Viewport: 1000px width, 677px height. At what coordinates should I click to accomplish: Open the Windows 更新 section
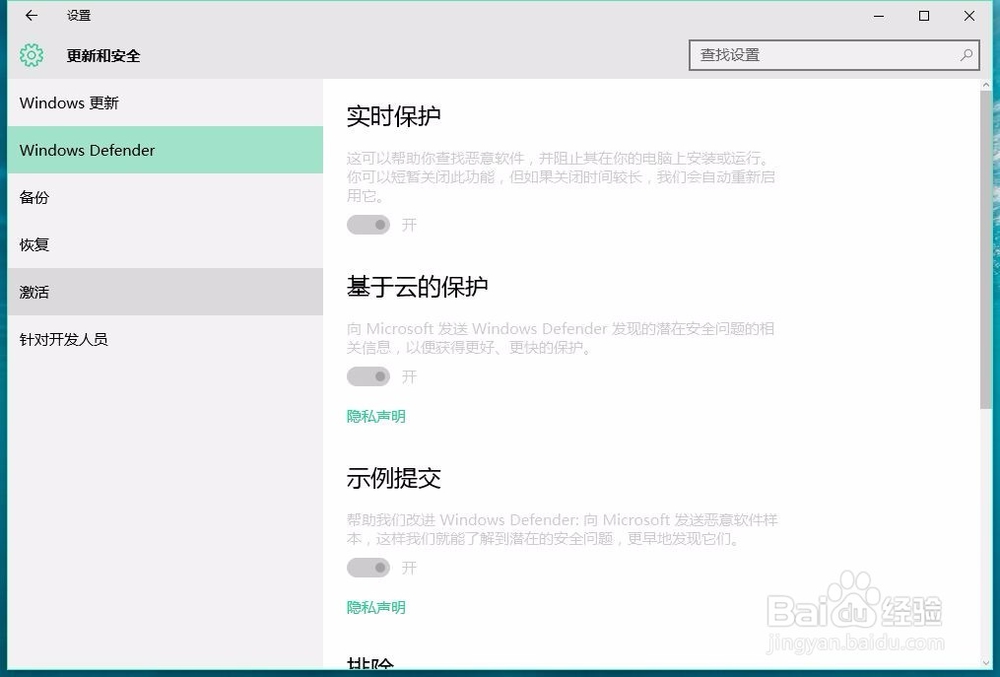(69, 103)
